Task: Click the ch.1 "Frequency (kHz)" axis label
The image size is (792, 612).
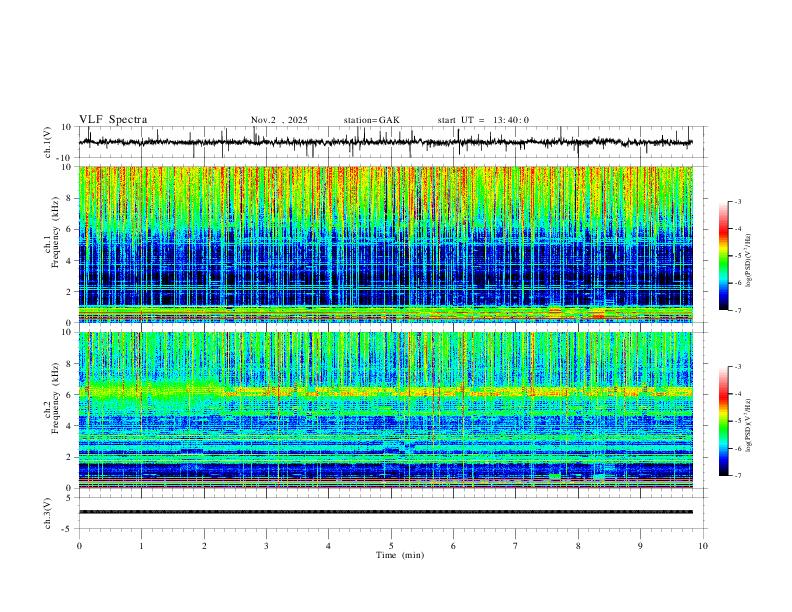Action: pos(55,232)
